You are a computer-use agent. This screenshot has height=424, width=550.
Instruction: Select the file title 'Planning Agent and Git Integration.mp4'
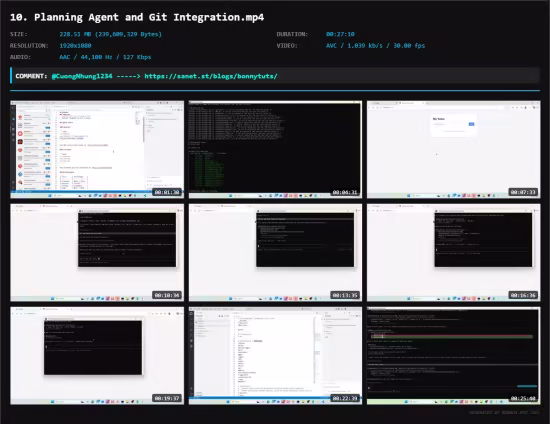click(149, 17)
